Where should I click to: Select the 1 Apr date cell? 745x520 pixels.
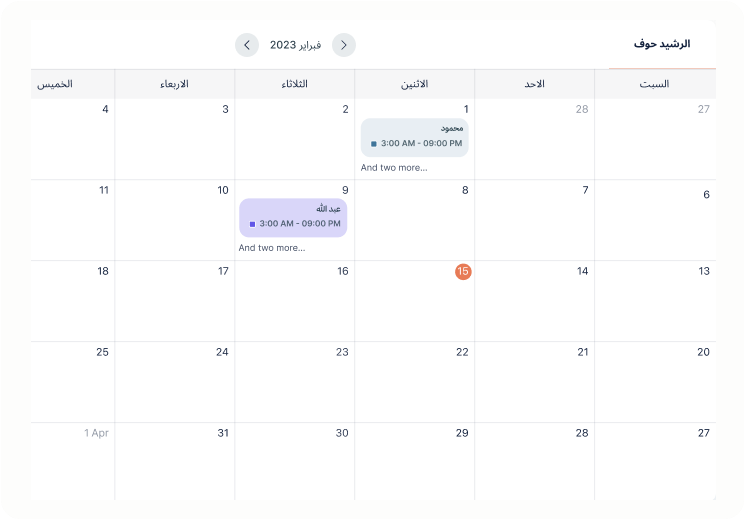point(73,461)
